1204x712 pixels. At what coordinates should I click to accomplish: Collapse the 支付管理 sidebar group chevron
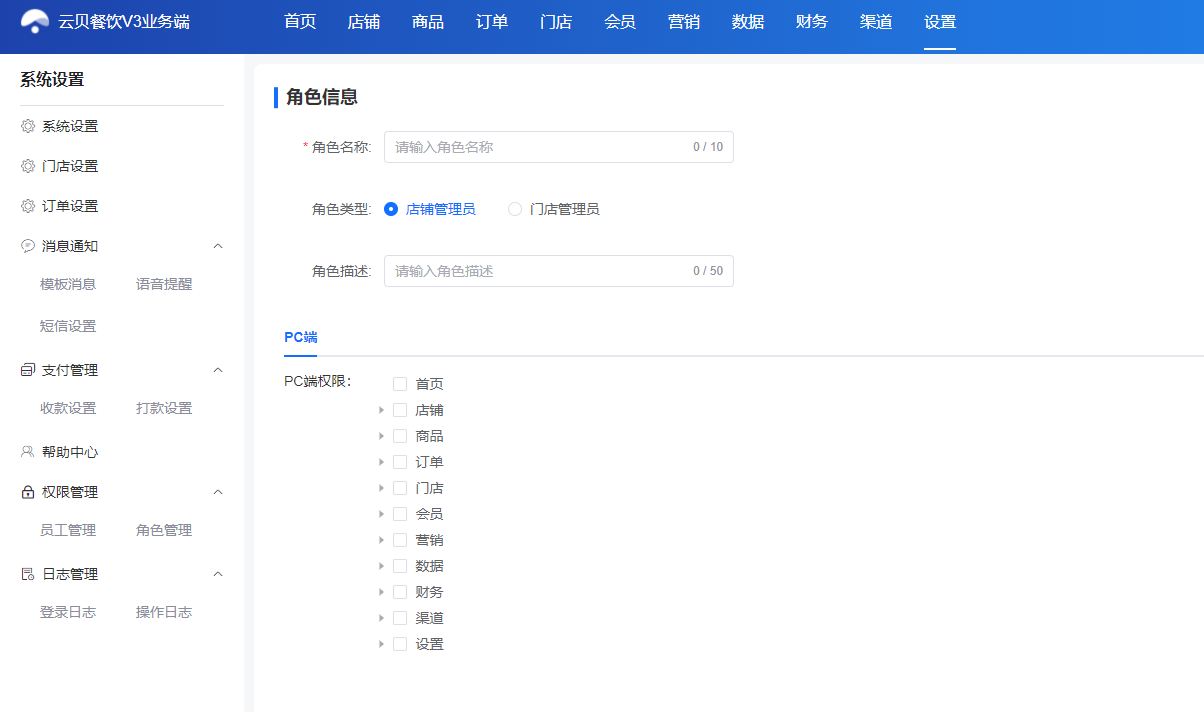218,370
